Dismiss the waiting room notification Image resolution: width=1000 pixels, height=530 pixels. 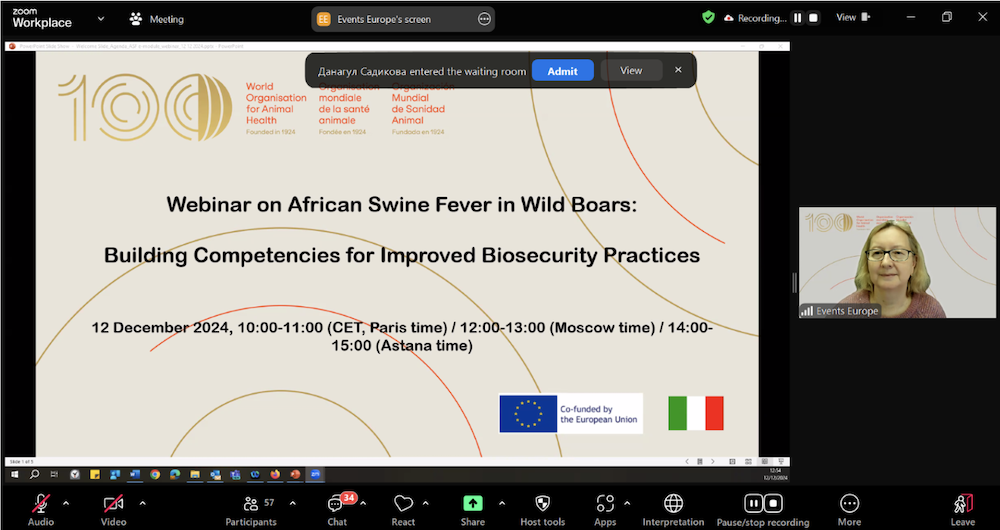point(678,70)
